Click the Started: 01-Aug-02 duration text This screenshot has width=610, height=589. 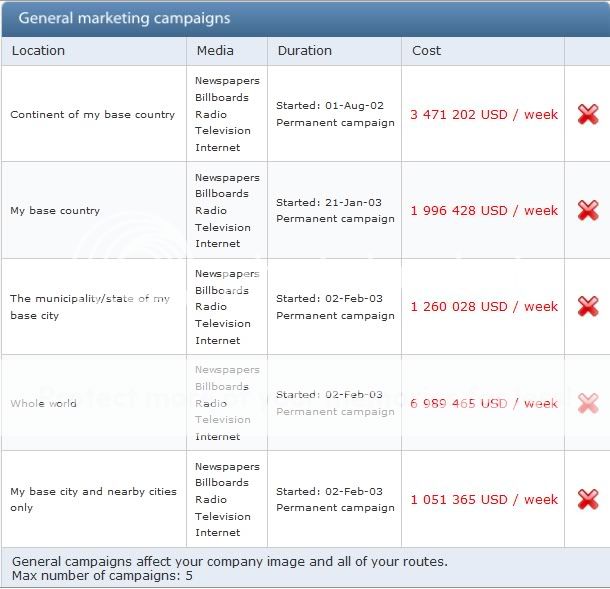point(329,105)
